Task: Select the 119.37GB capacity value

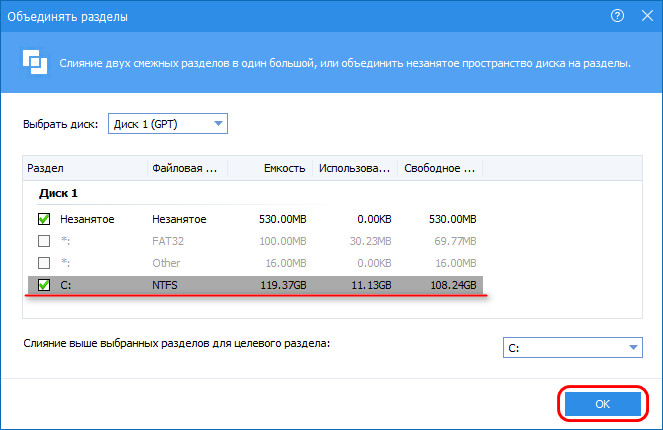Action: click(283, 285)
